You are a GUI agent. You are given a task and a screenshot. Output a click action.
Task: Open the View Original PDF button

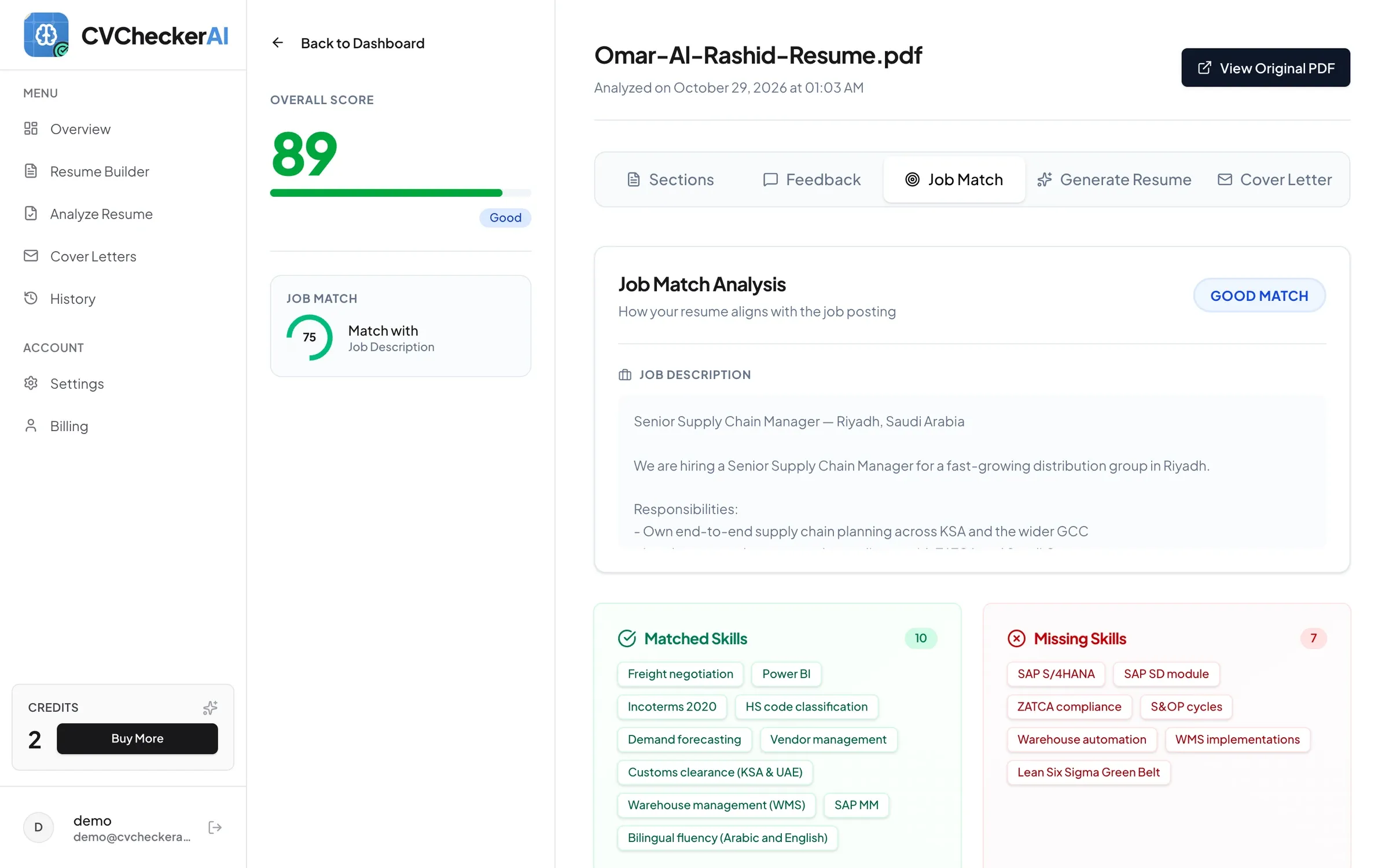1266,68
